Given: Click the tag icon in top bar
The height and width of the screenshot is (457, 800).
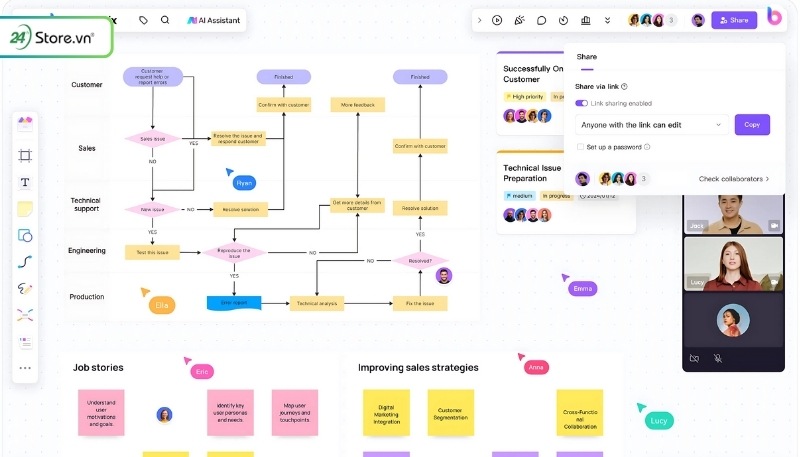Looking at the screenshot, I should (143, 20).
